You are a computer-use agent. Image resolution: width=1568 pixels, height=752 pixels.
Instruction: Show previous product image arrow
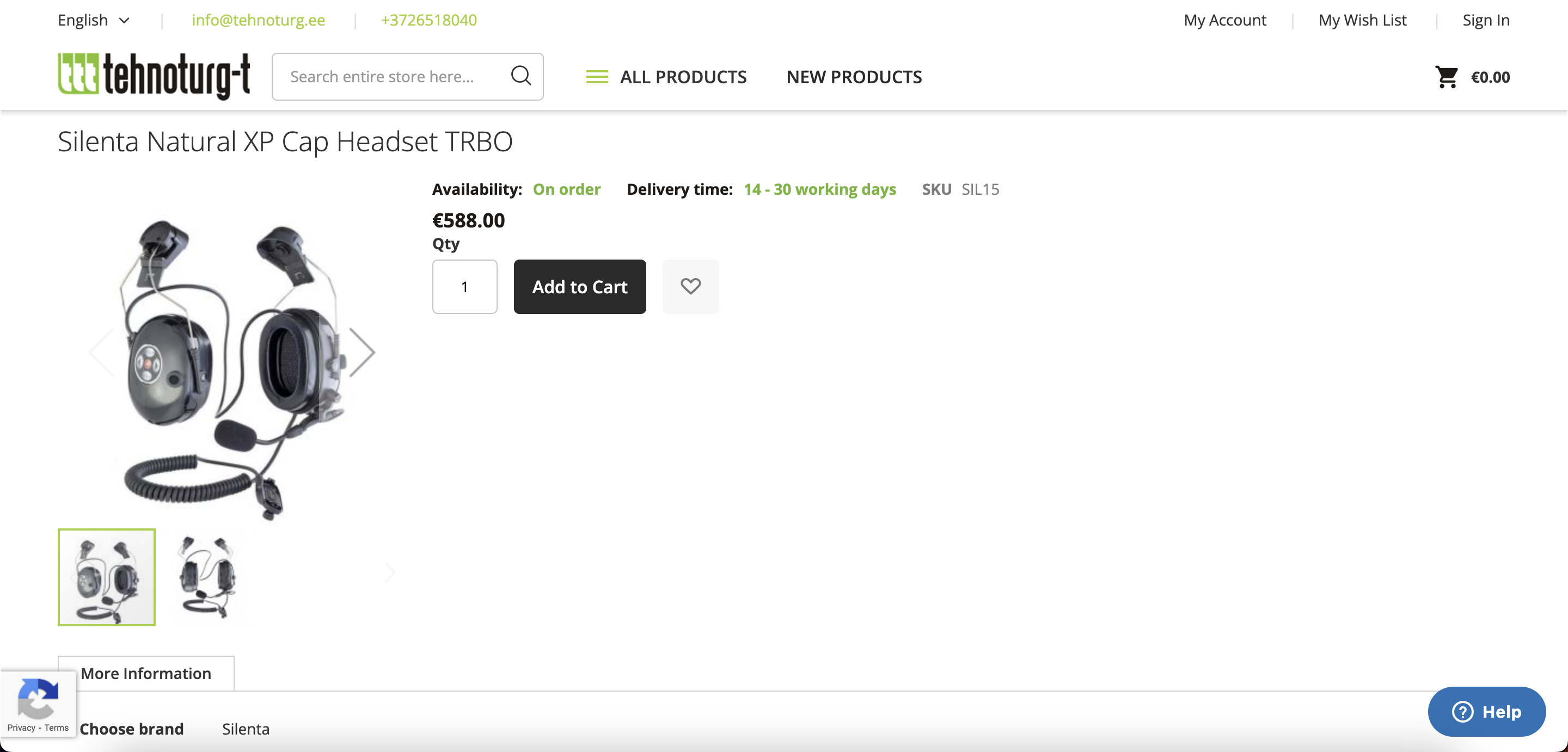pyautogui.click(x=102, y=352)
